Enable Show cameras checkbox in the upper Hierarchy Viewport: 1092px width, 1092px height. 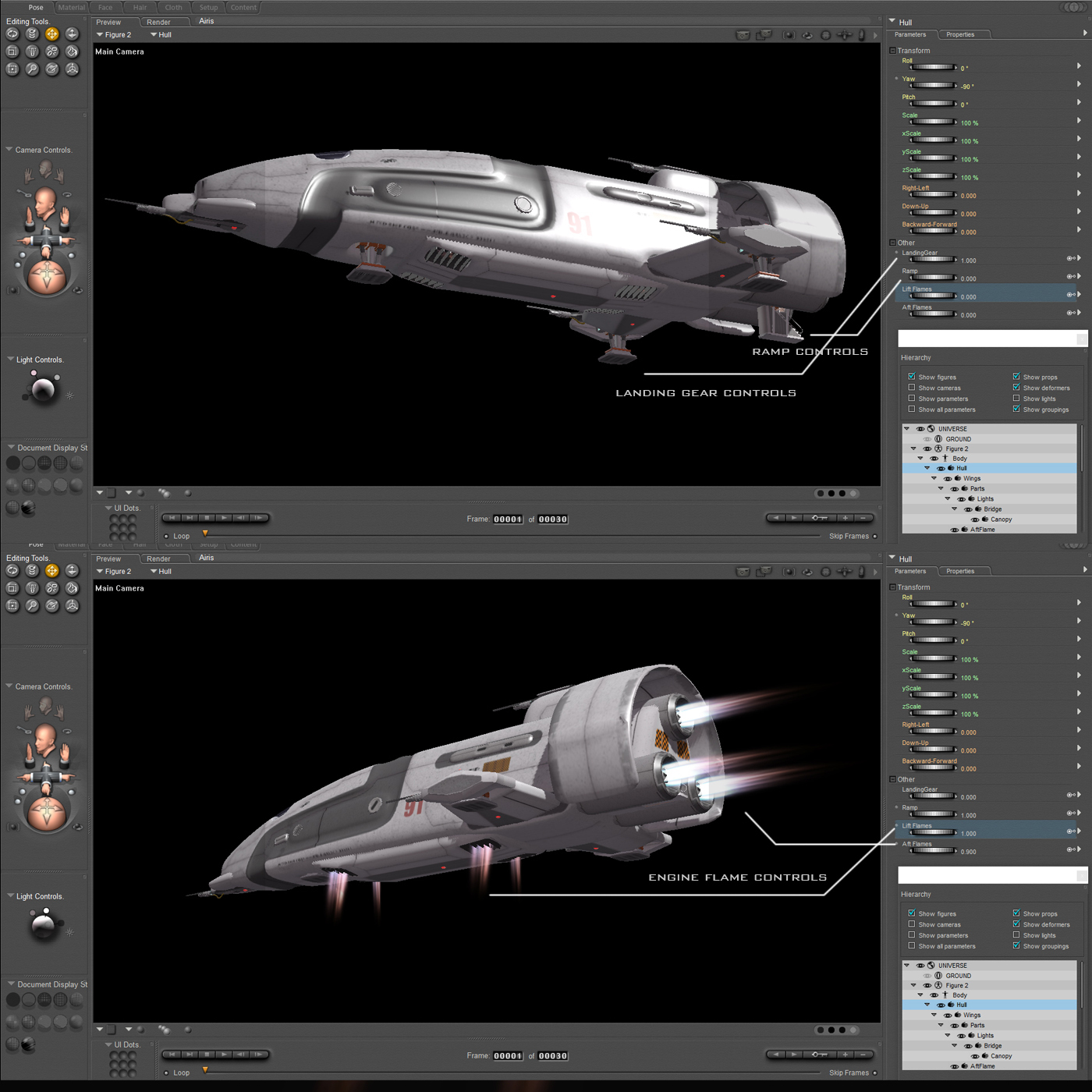[911, 388]
